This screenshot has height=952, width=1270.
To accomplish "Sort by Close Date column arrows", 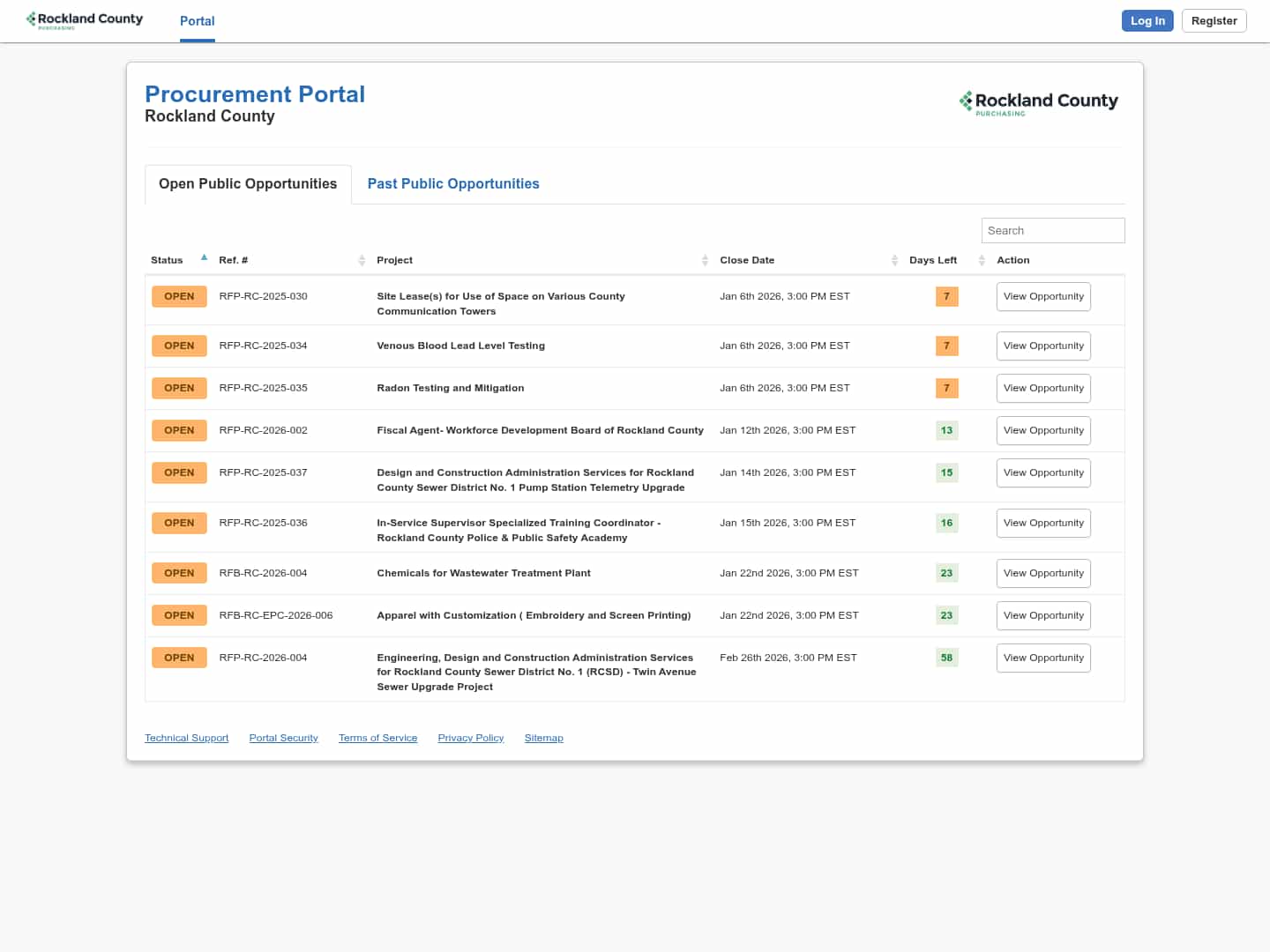I will click(x=894, y=260).
